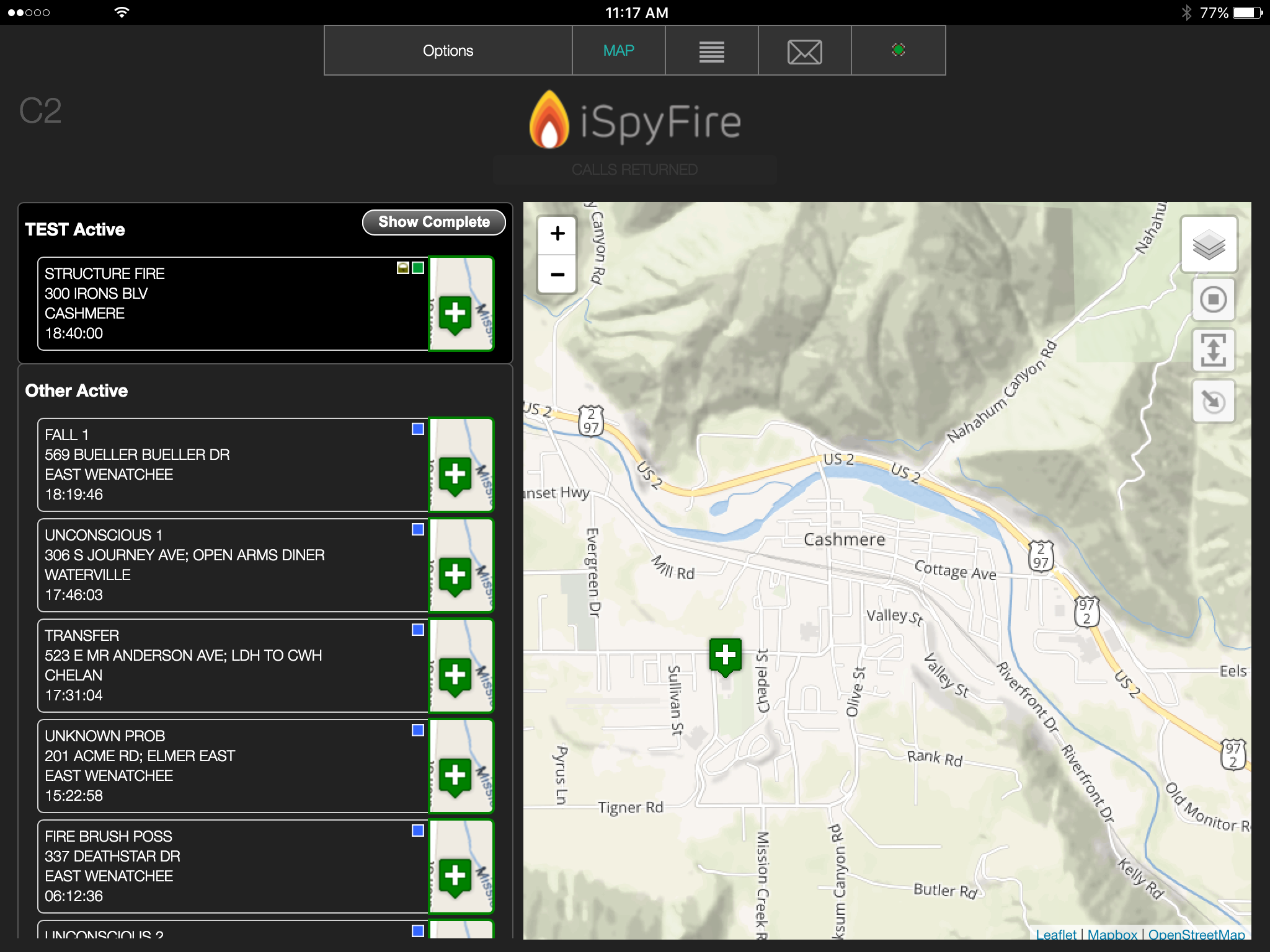Click blue square on FALL 1 call
The image size is (1270, 952).
pos(418,429)
